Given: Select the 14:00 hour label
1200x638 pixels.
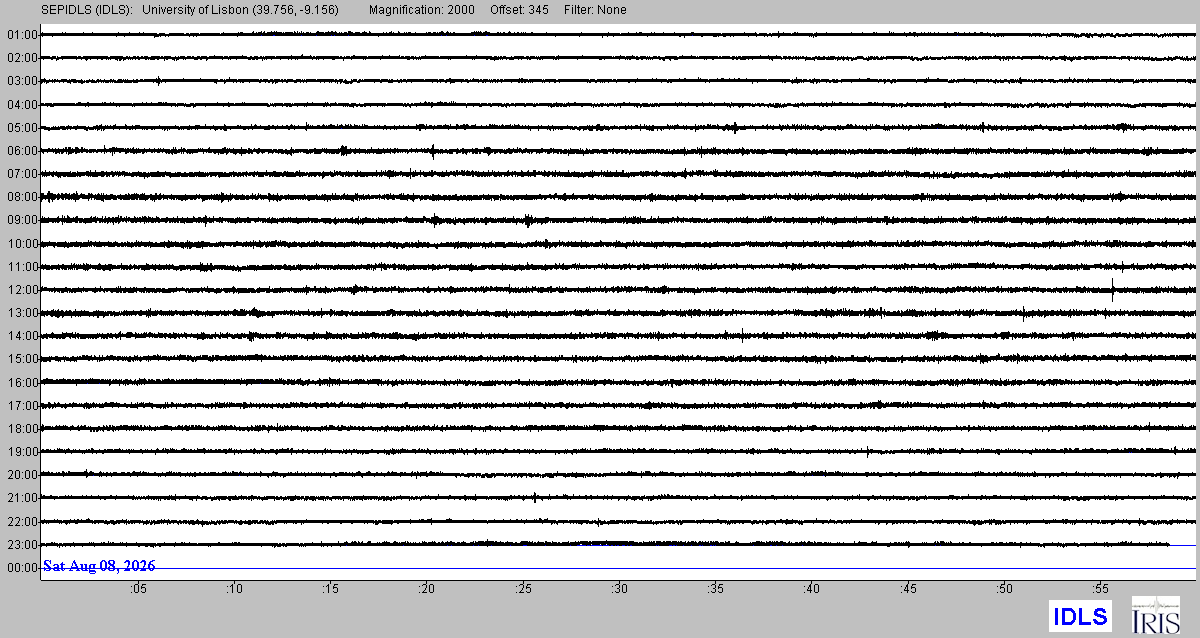Looking at the screenshot, I should 22,336.
